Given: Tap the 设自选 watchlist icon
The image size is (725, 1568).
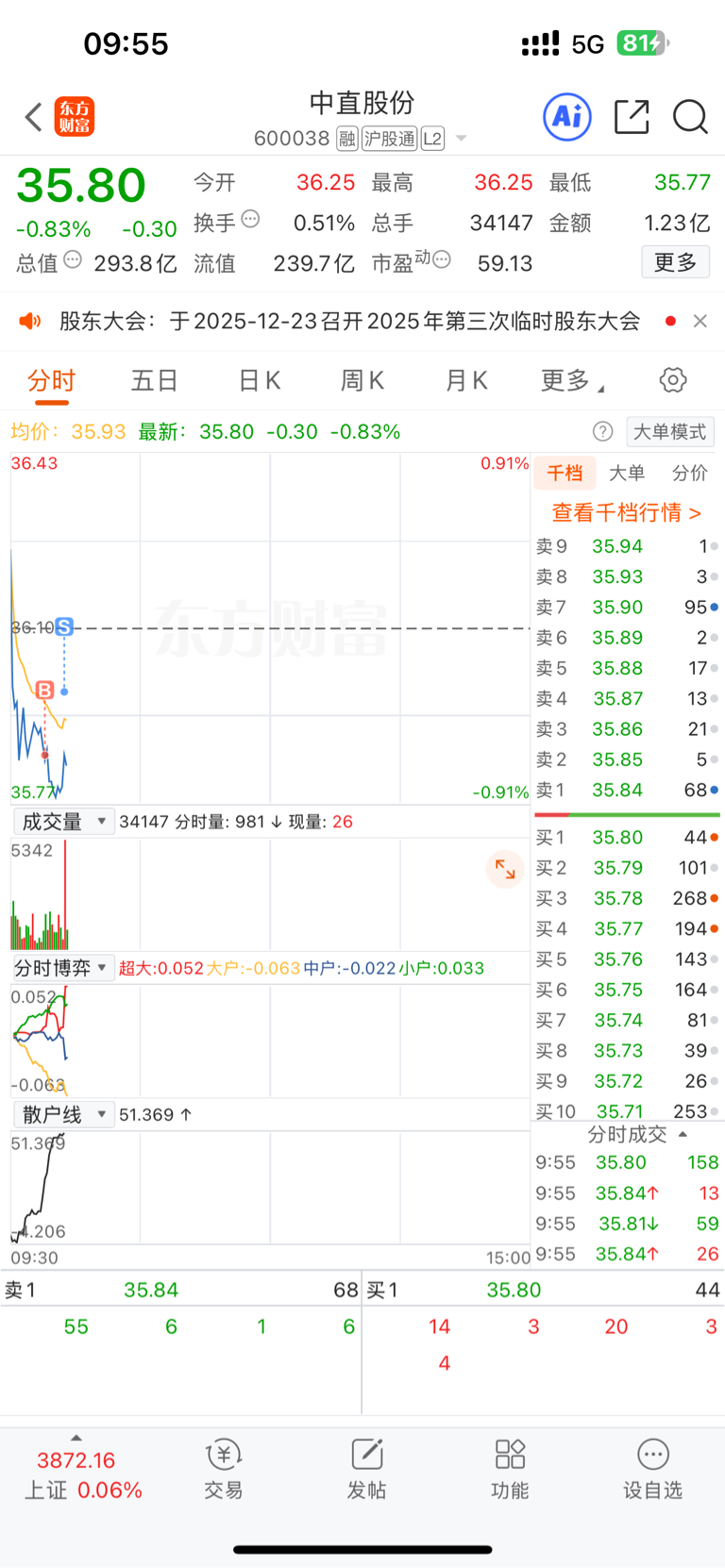Looking at the screenshot, I should coord(652,1470).
